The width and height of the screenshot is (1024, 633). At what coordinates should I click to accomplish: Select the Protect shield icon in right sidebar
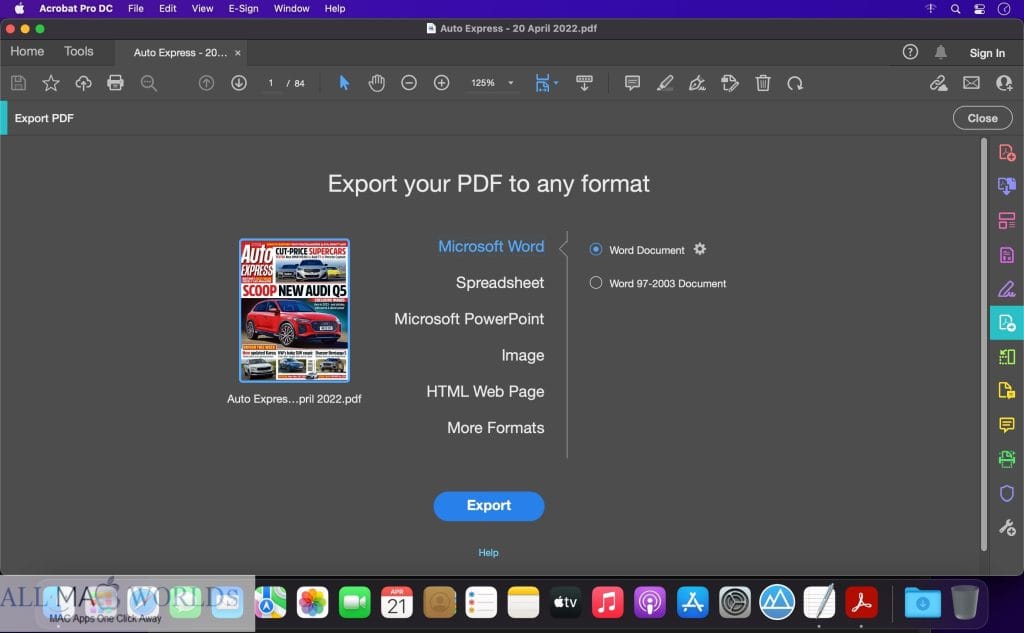point(1008,493)
